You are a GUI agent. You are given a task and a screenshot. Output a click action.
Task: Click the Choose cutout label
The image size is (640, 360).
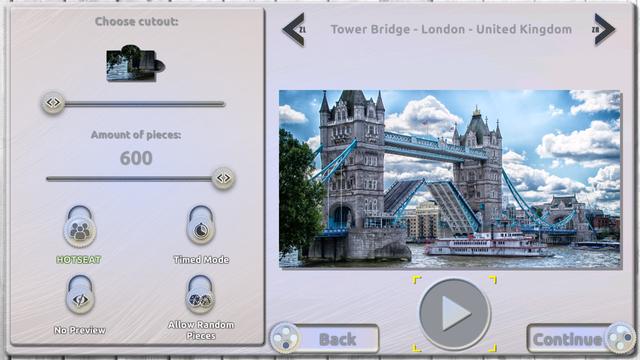pyautogui.click(x=136, y=22)
